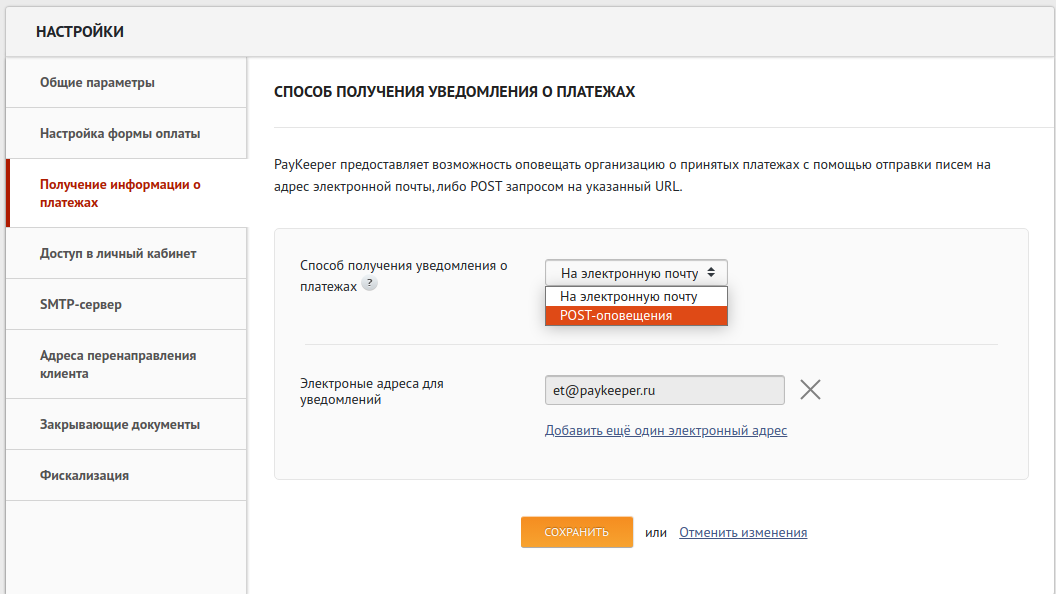The height and width of the screenshot is (594, 1056).
Task: Remove the et@paykeeper.ru address with X icon
Action: coord(810,390)
